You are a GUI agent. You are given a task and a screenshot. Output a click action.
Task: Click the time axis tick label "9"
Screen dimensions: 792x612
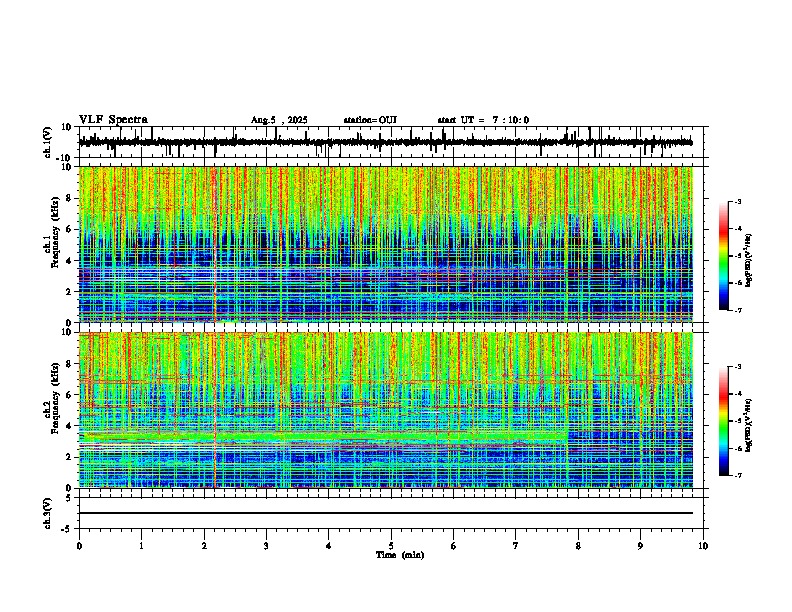pyautogui.click(x=640, y=546)
